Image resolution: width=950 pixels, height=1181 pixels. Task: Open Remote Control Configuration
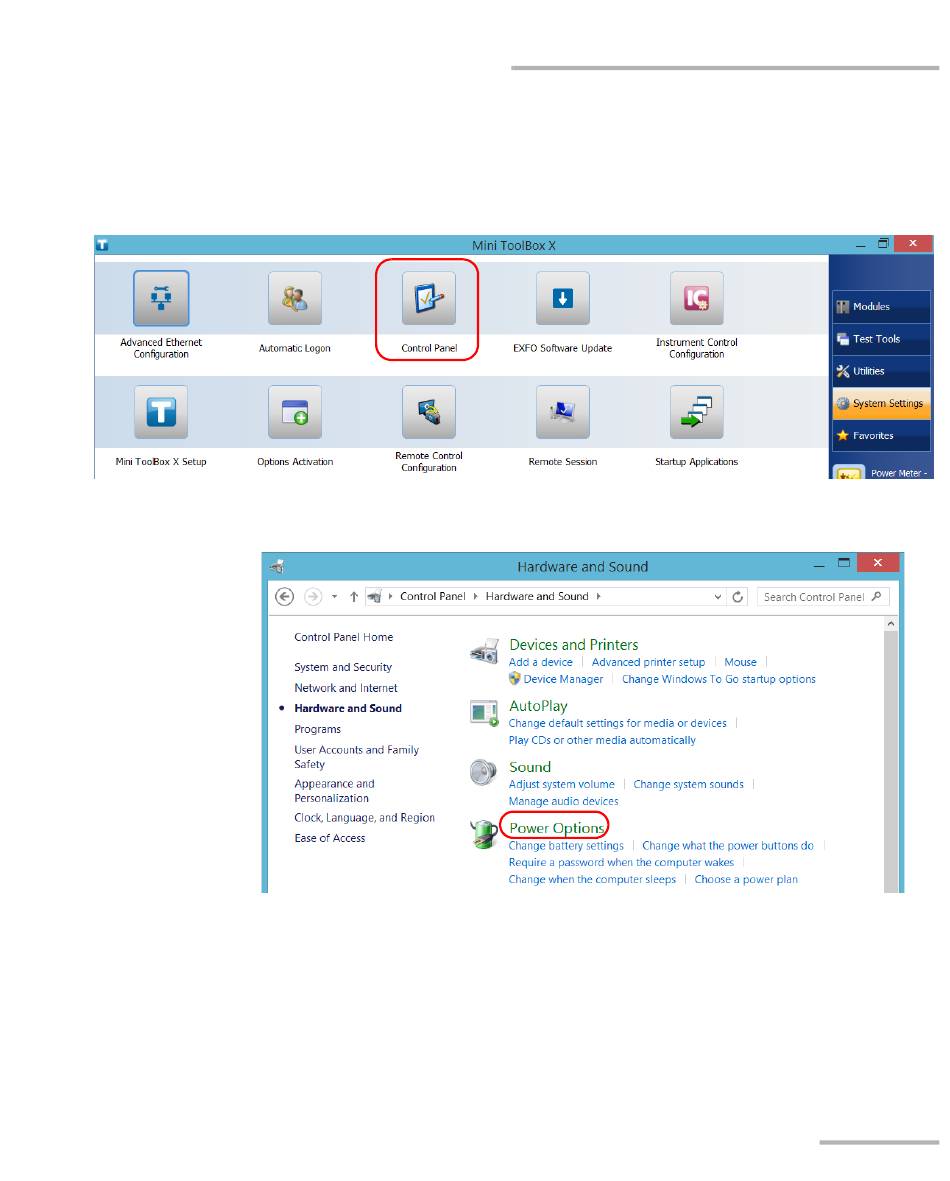click(x=429, y=412)
